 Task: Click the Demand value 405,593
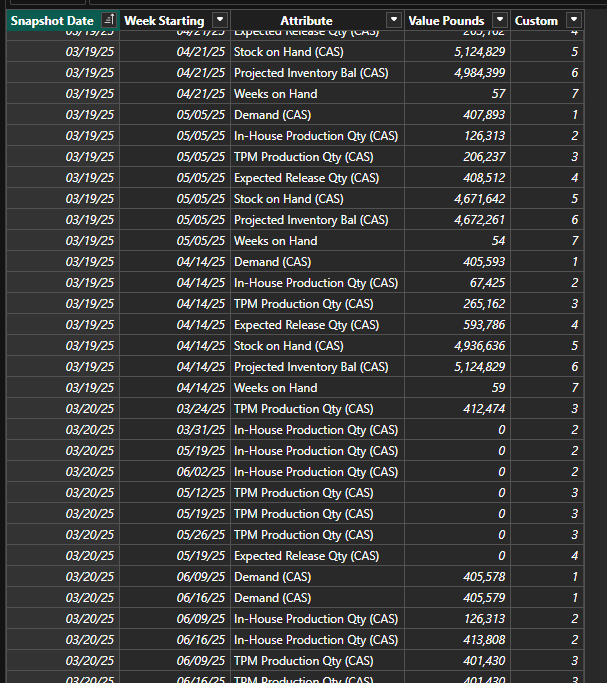(484, 262)
